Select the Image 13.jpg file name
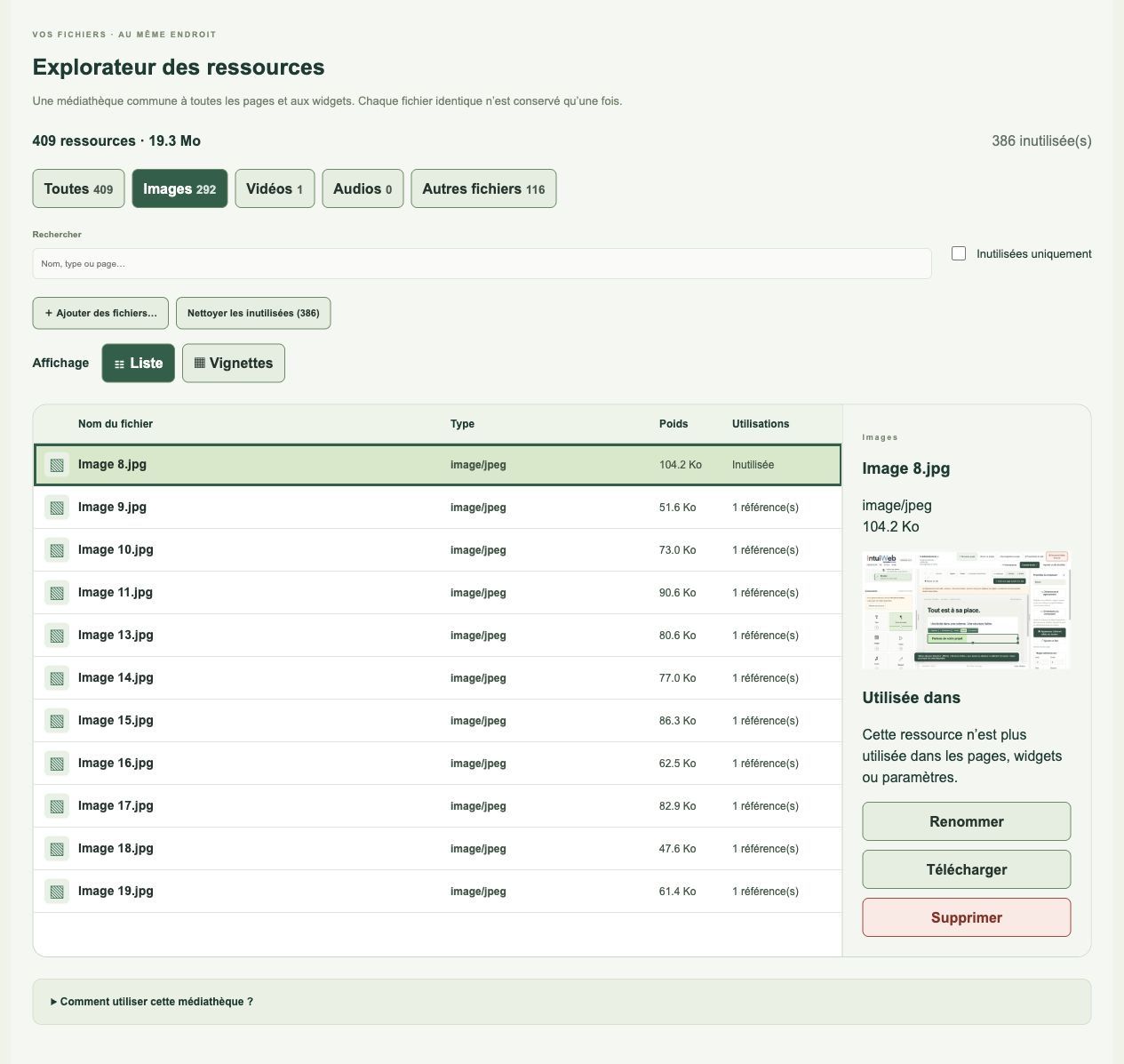 click(116, 635)
